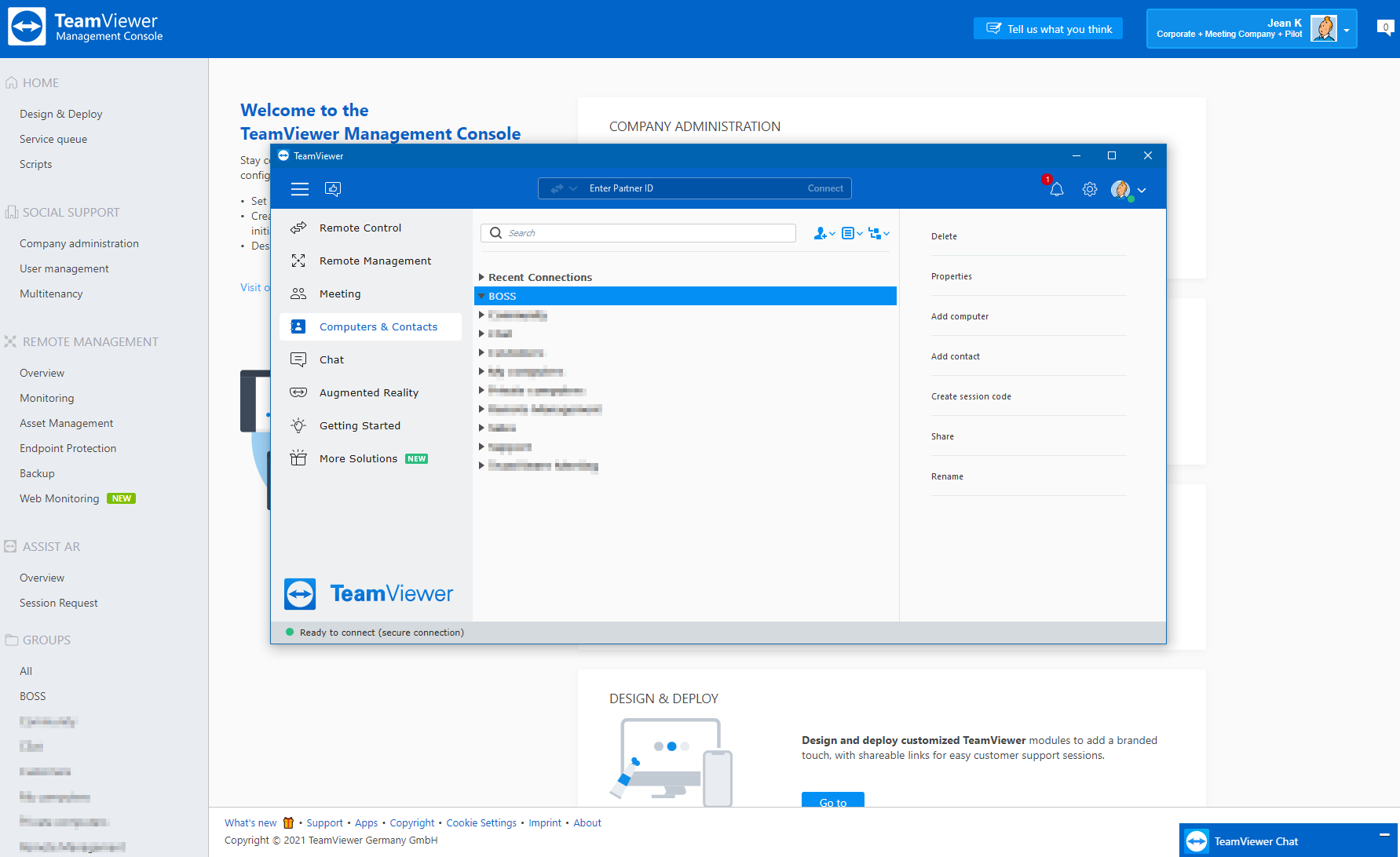Click the TeamViewer Chat icon at bottom right
The height and width of the screenshot is (857, 1400).
tap(1197, 841)
